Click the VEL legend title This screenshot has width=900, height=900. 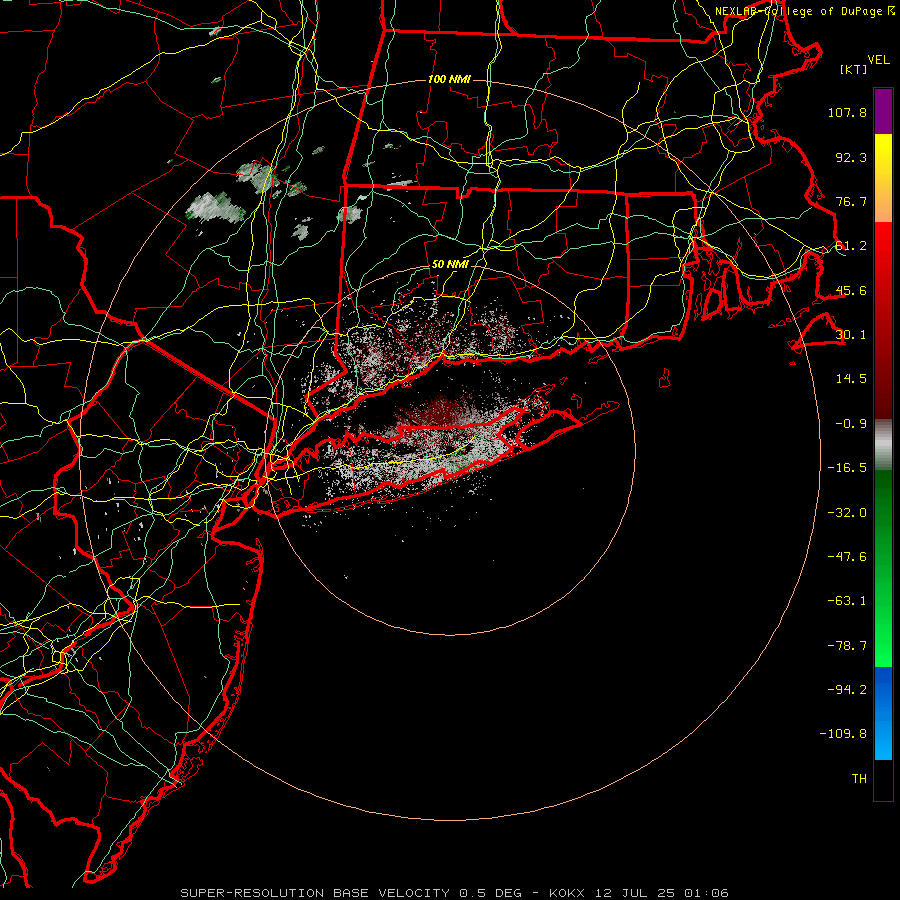coord(879,60)
